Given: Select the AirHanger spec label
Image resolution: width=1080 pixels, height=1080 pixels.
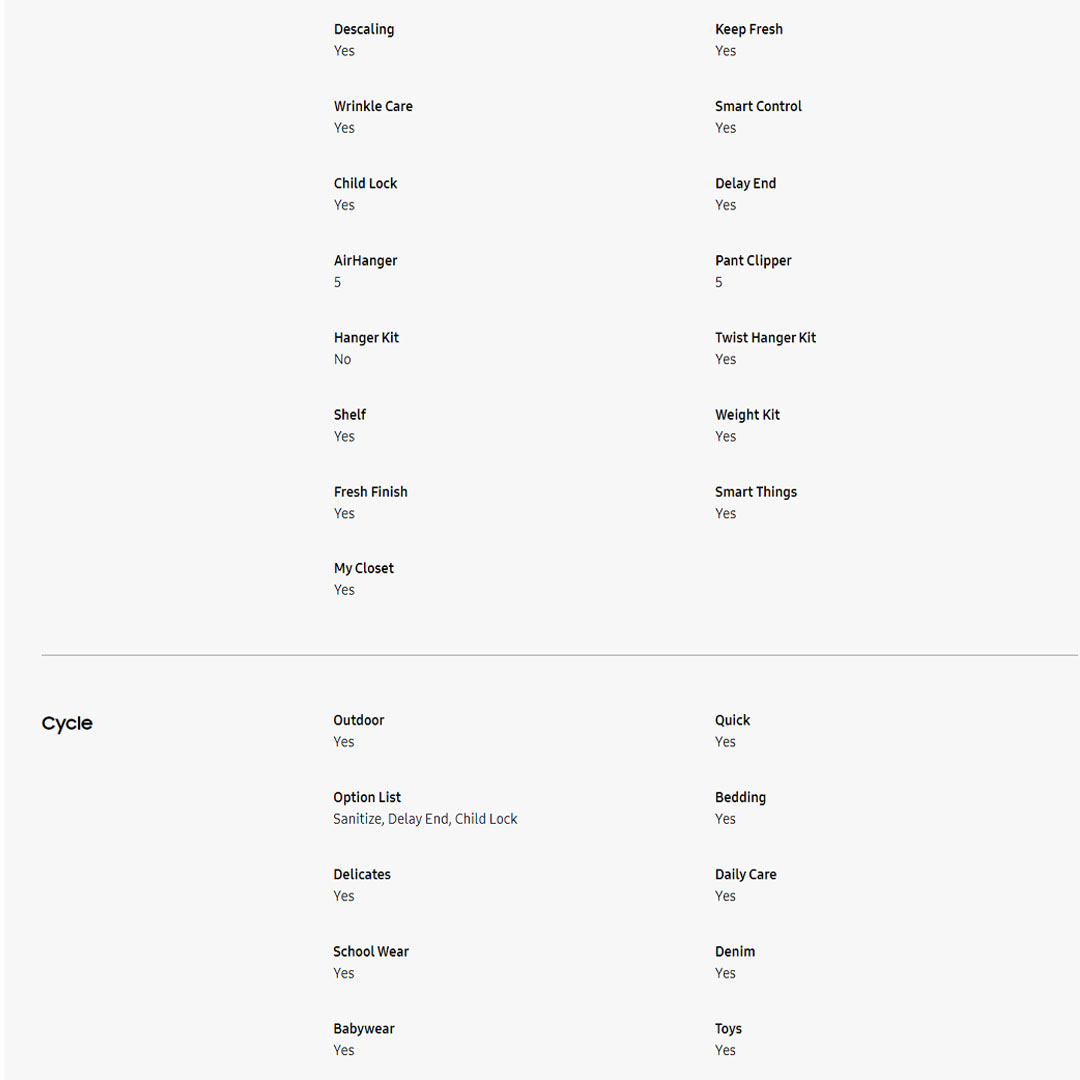Looking at the screenshot, I should 365,260.
